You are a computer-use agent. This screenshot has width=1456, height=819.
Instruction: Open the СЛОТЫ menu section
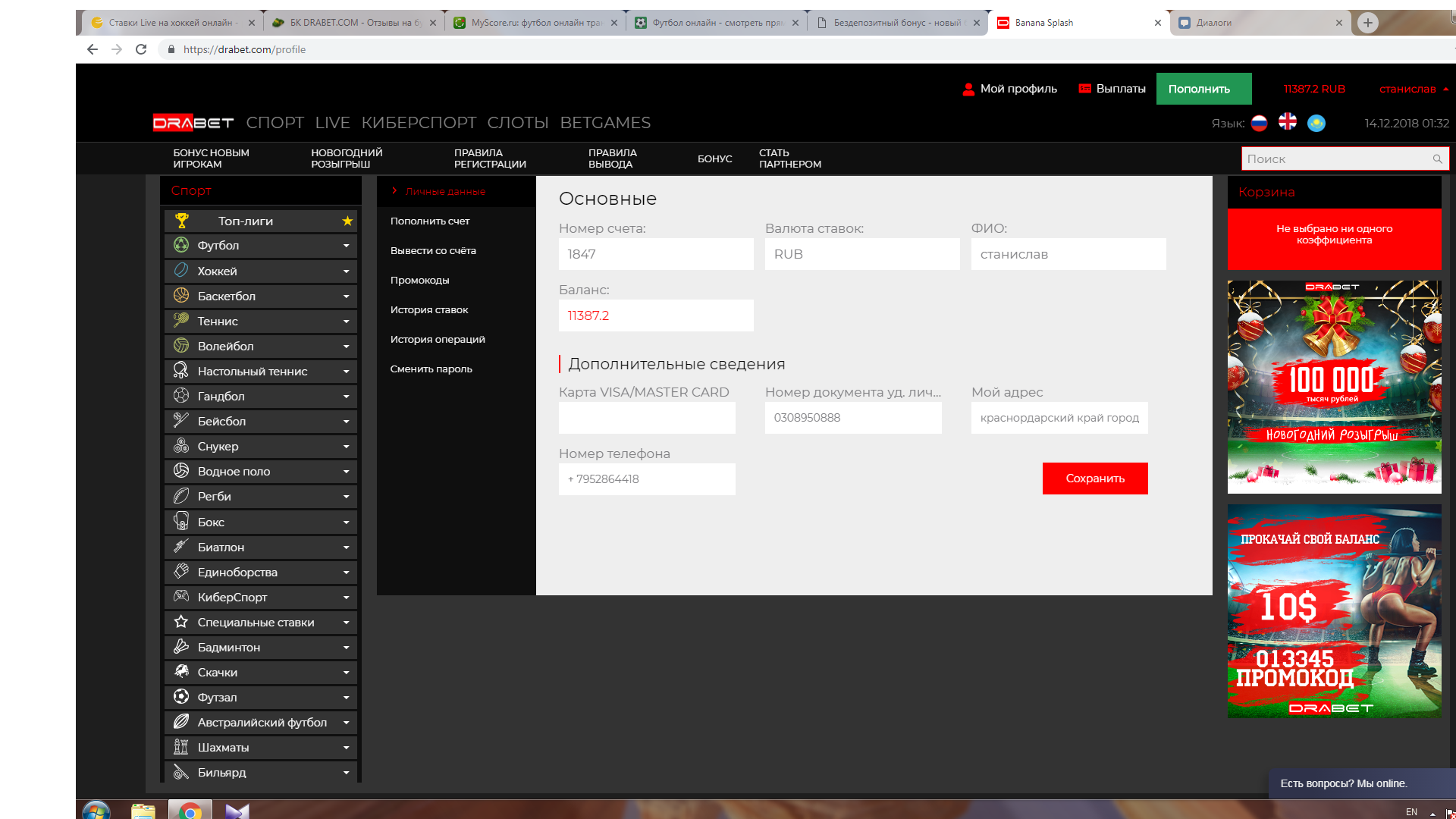click(518, 123)
